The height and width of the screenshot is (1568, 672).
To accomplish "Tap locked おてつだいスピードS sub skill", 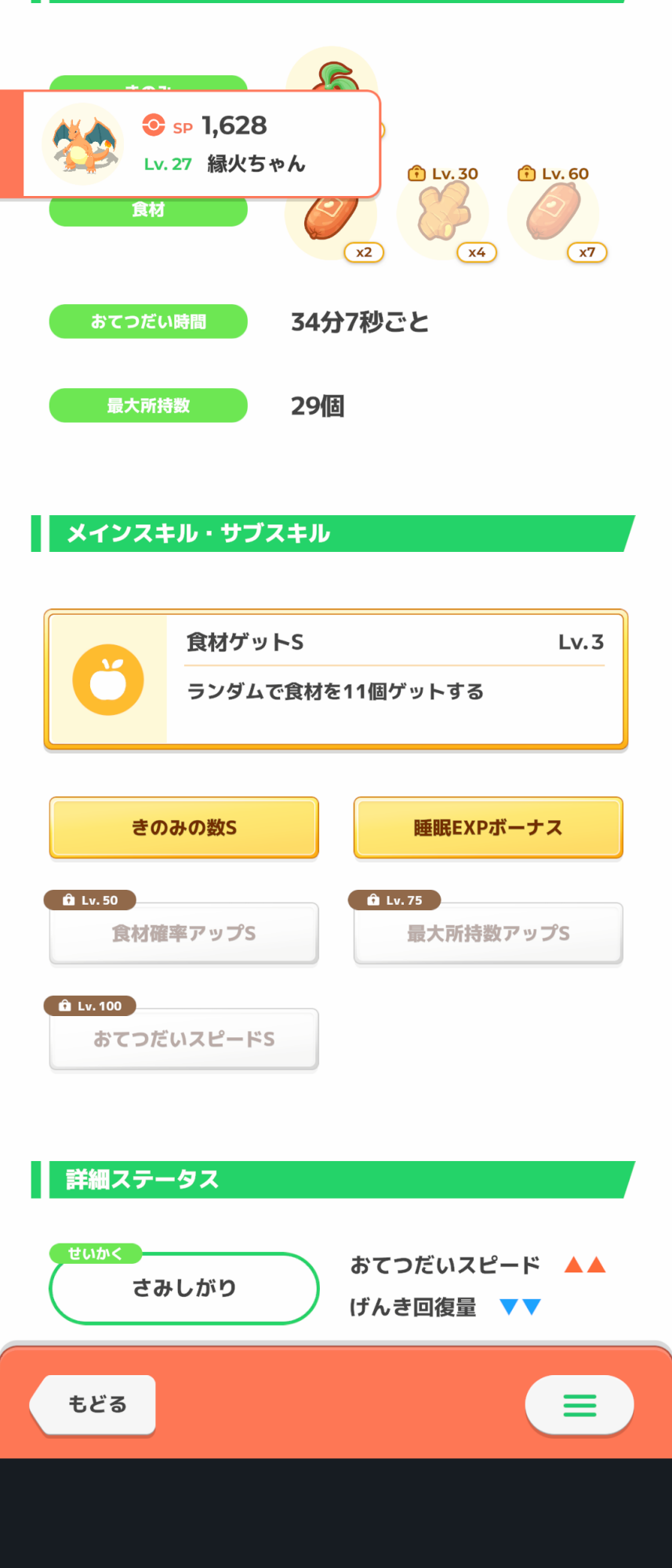I will tap(184, 1039).
